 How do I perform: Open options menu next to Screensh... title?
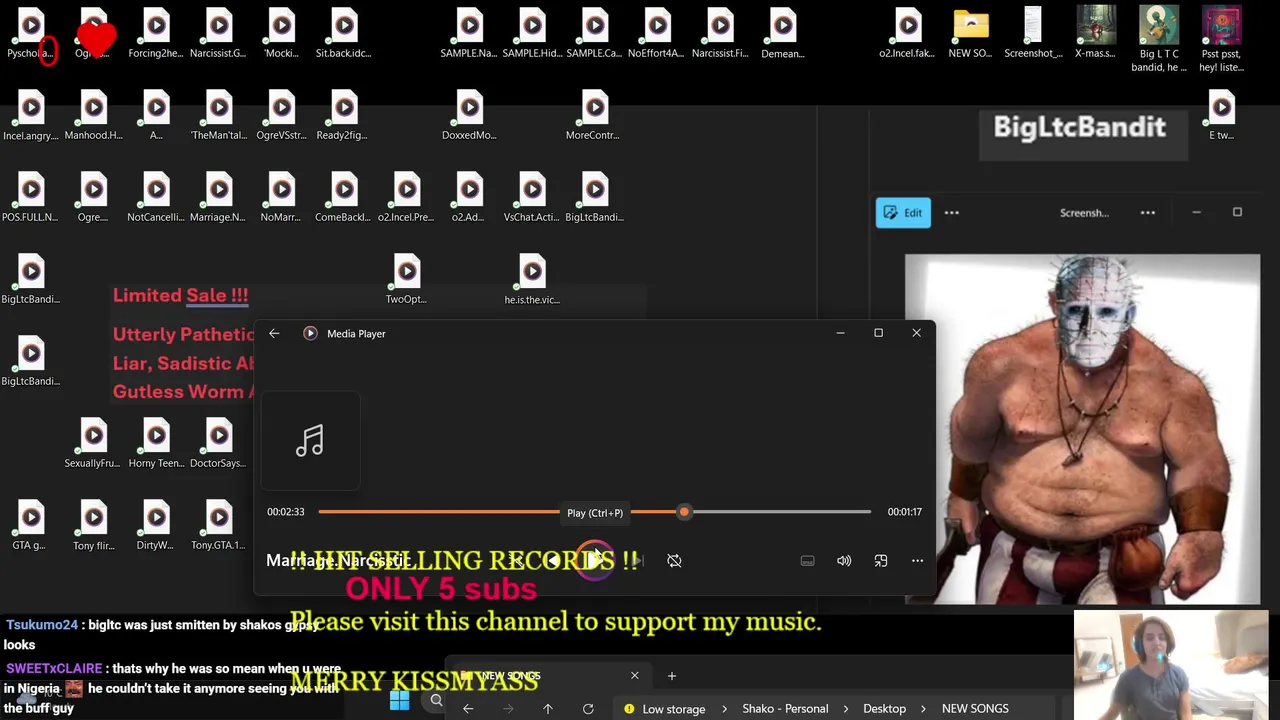pos(1148,213)
